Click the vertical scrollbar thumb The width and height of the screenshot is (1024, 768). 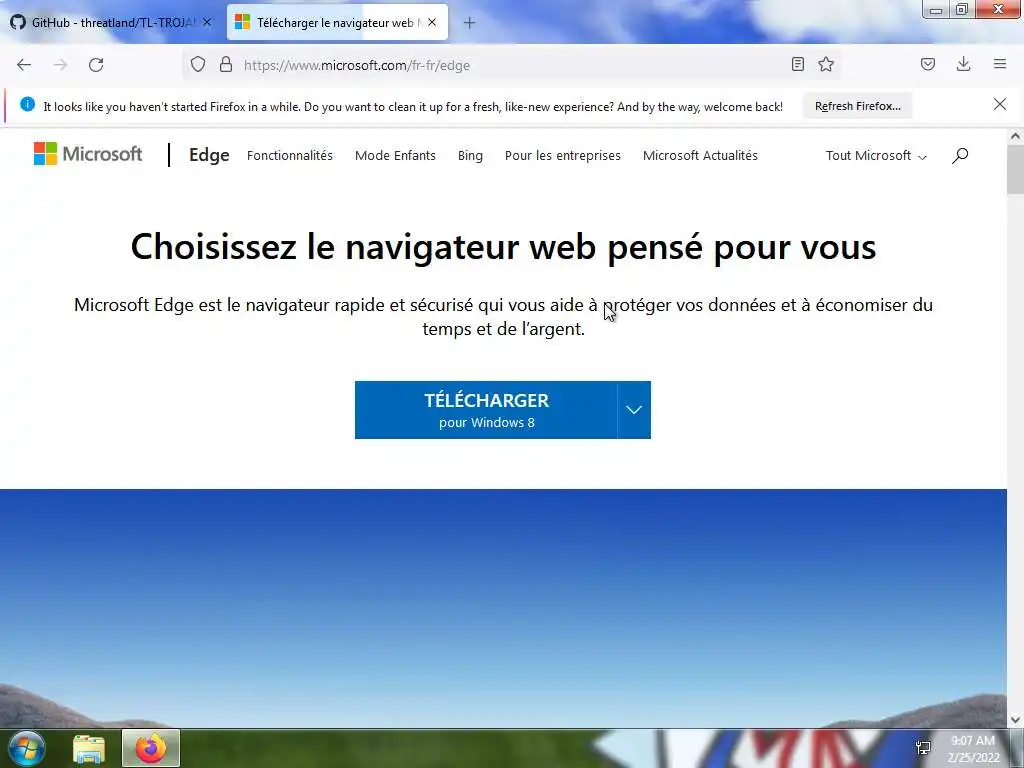[1015, 170]
